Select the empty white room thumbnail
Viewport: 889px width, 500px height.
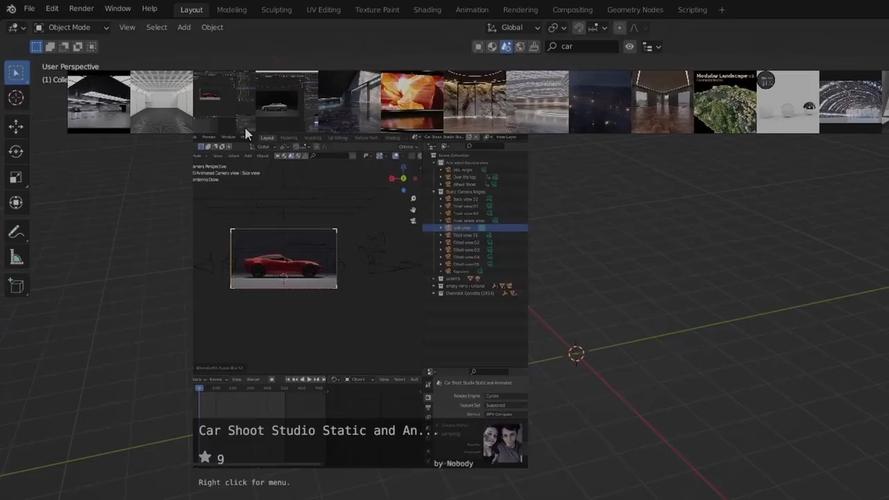pos(162,102)
